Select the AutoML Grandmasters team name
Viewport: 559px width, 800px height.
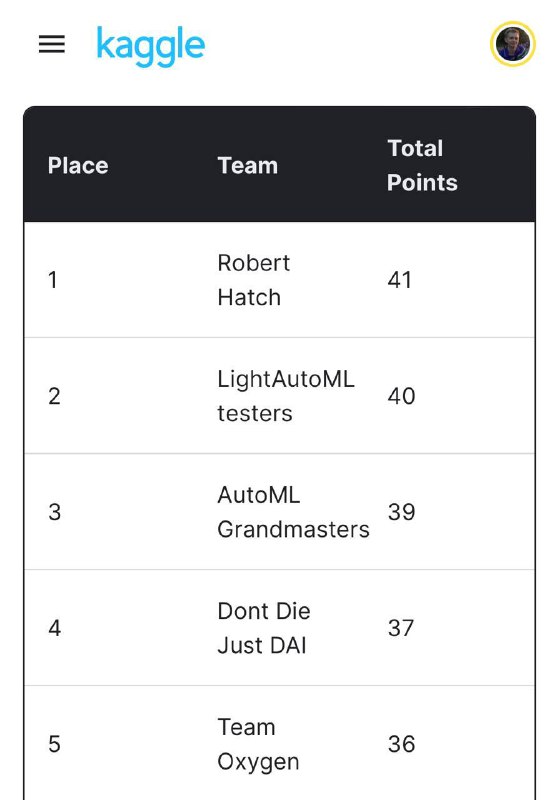point(293,512)
